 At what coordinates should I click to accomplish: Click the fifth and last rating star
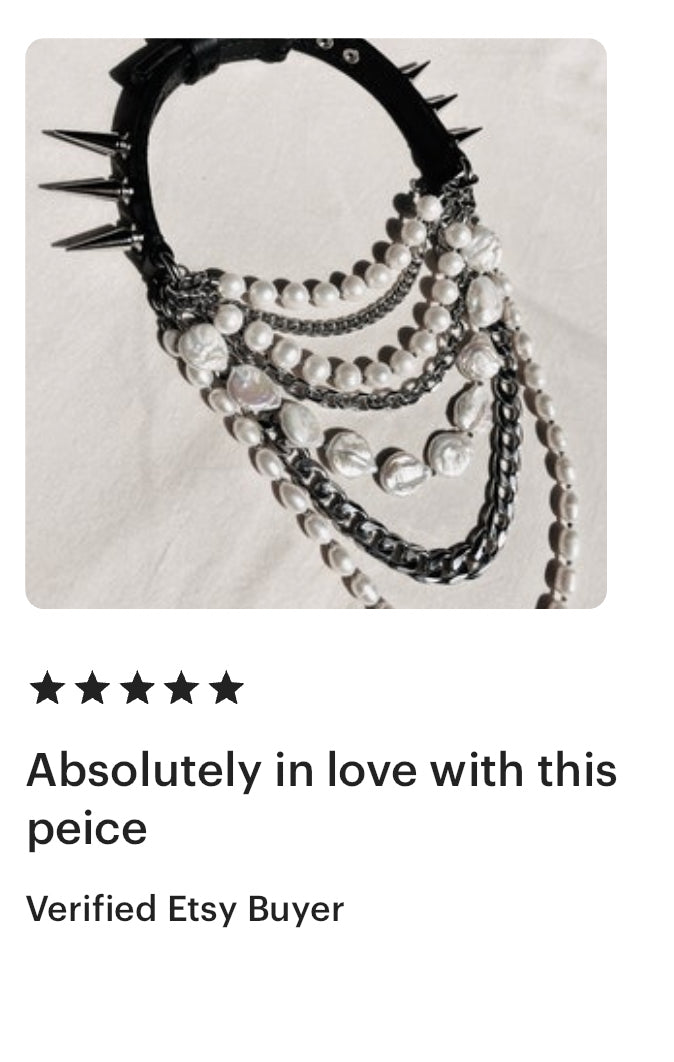(x=226, y=688)
